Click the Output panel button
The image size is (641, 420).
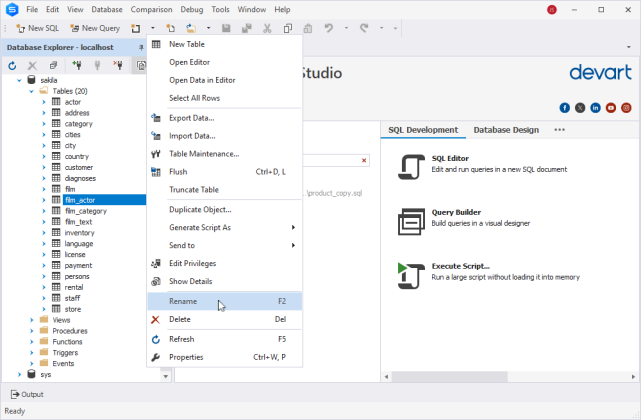pos(26,394)
